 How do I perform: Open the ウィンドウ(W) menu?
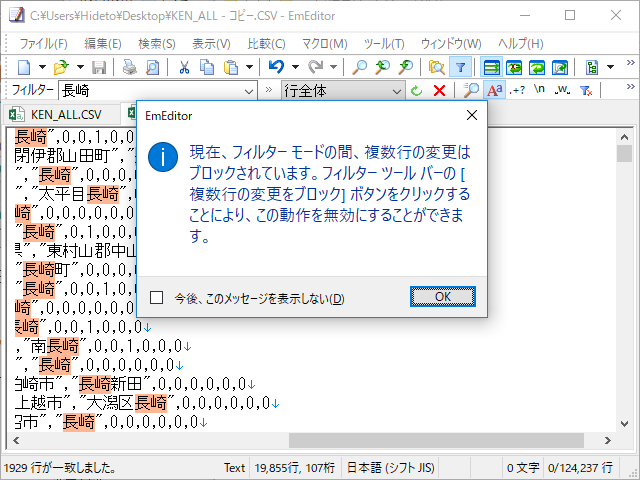[451, 44]
